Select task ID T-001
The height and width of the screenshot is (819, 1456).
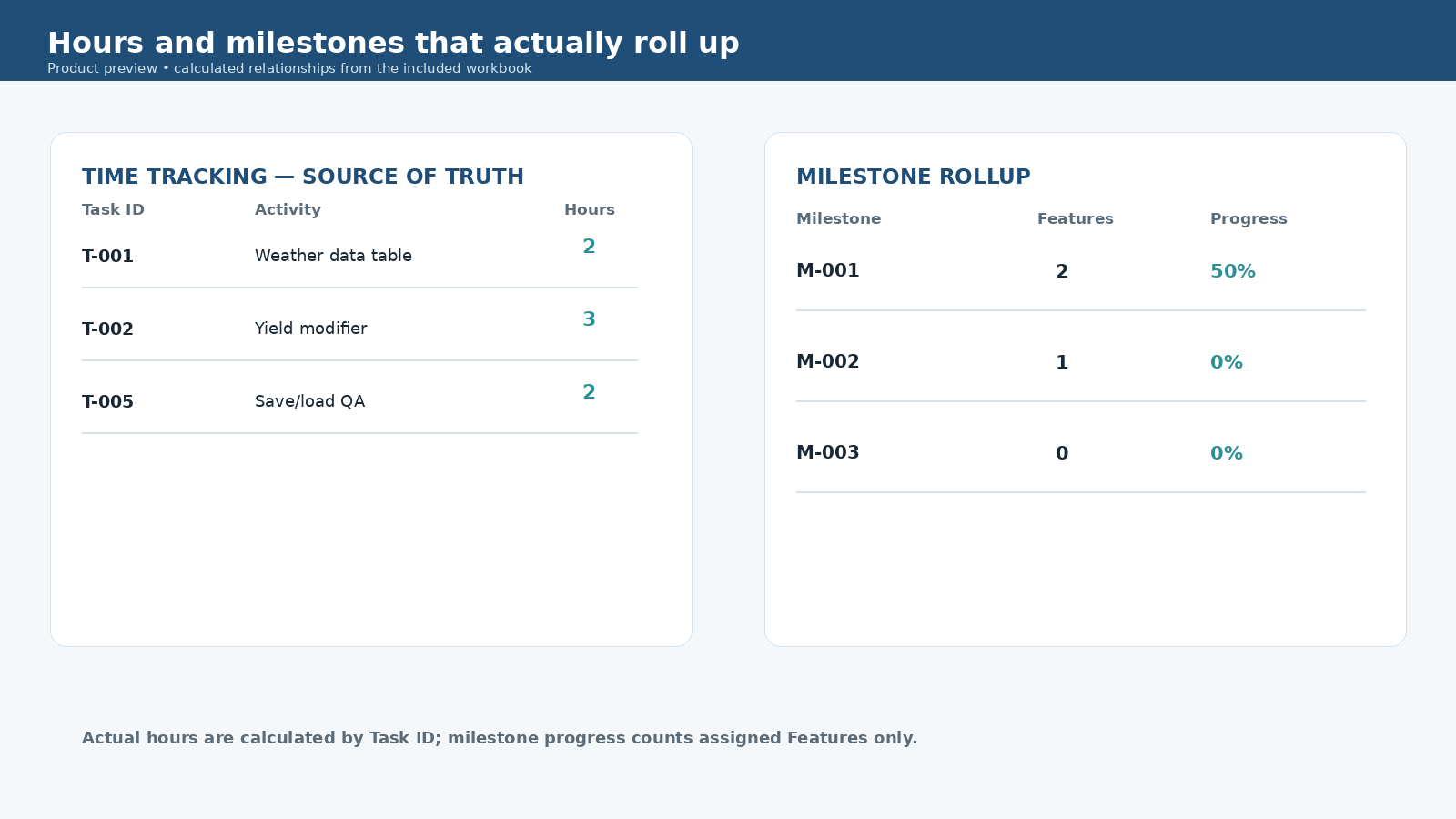107,256
